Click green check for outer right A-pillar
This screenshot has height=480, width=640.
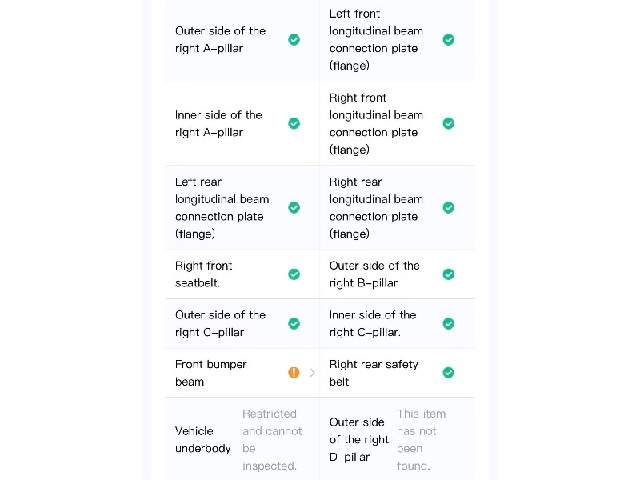point(294,40)
